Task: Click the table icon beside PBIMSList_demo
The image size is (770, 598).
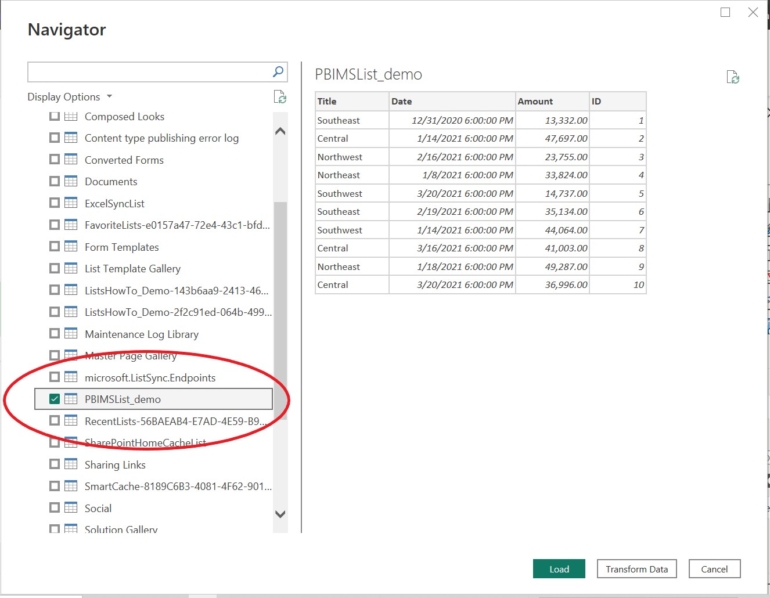Action: [71, 399]
